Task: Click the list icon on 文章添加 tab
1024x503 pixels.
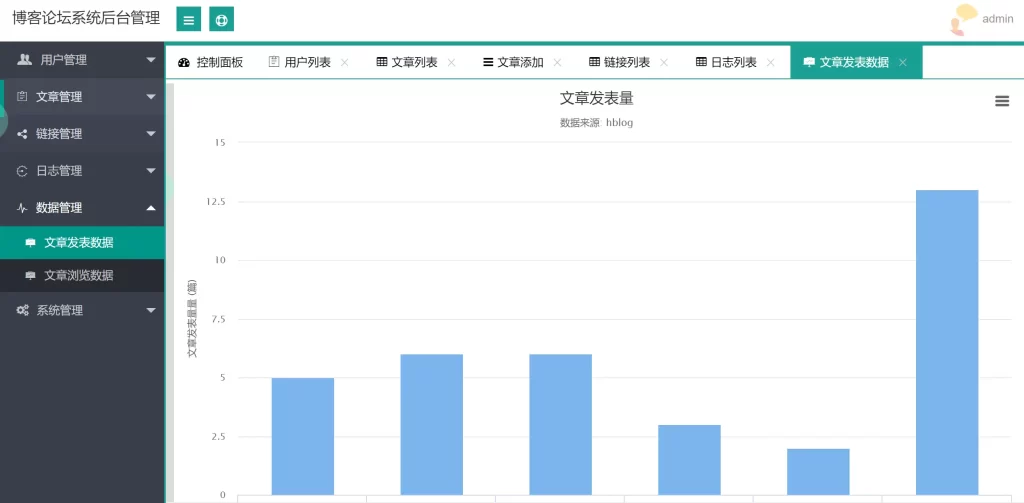Action: [488, 62]
